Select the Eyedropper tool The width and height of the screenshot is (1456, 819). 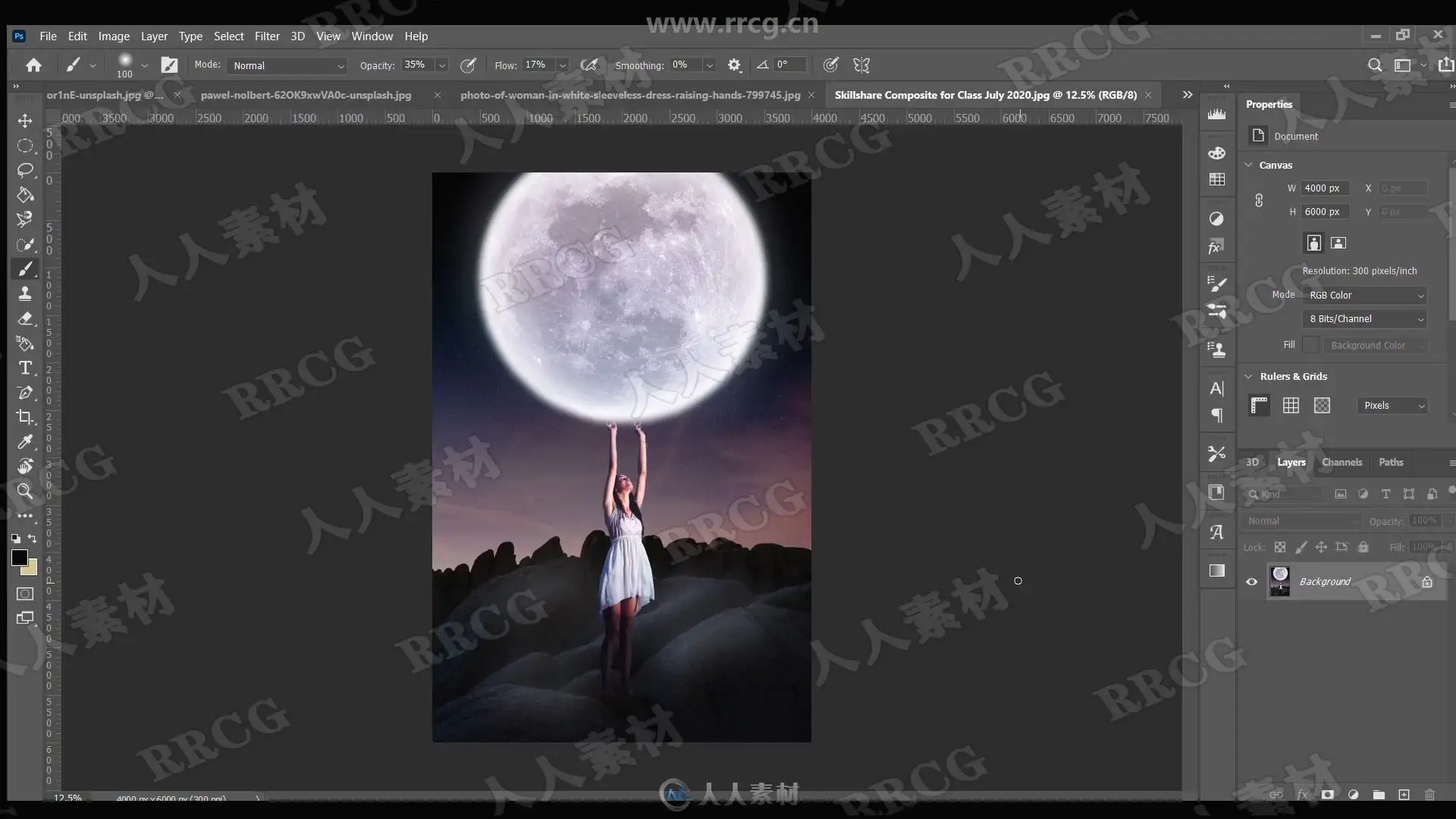(25, 441)
